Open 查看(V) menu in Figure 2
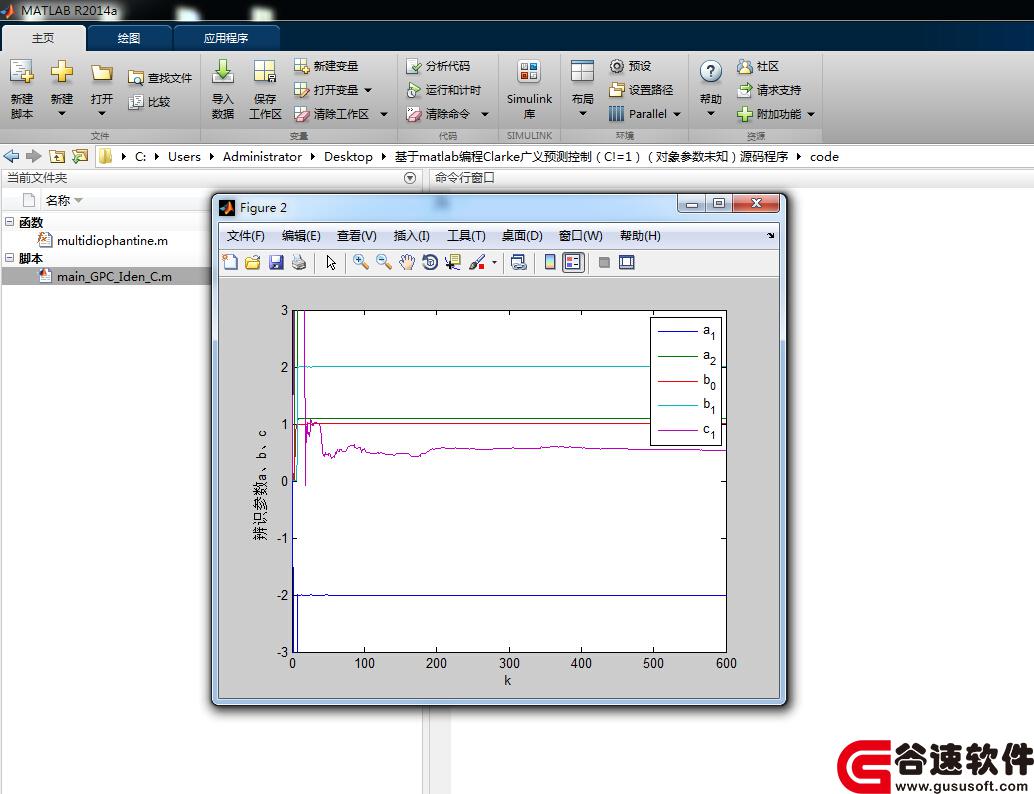This screenshot has height=794, width=1034. pos(356,235)
